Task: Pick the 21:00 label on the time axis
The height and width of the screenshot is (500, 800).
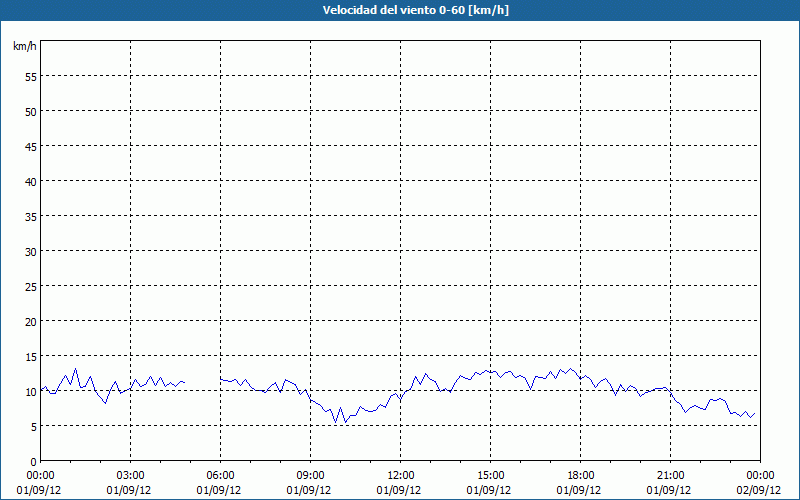Action: click(x=670, y=475)
